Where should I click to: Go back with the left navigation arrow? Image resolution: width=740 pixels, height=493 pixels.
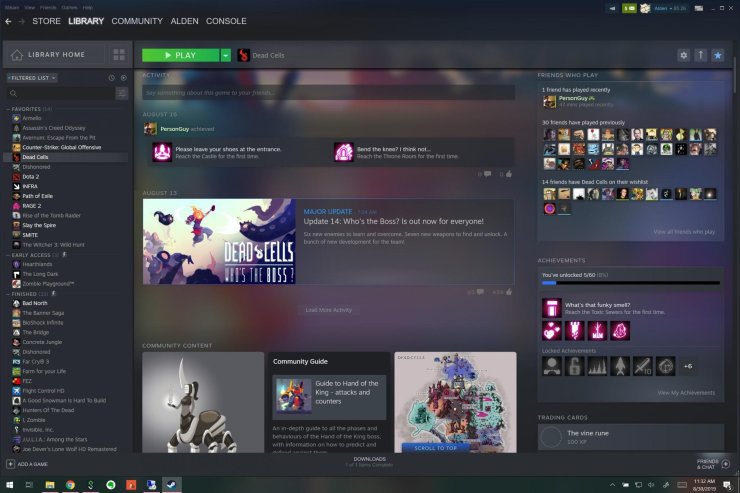[8, 21]
